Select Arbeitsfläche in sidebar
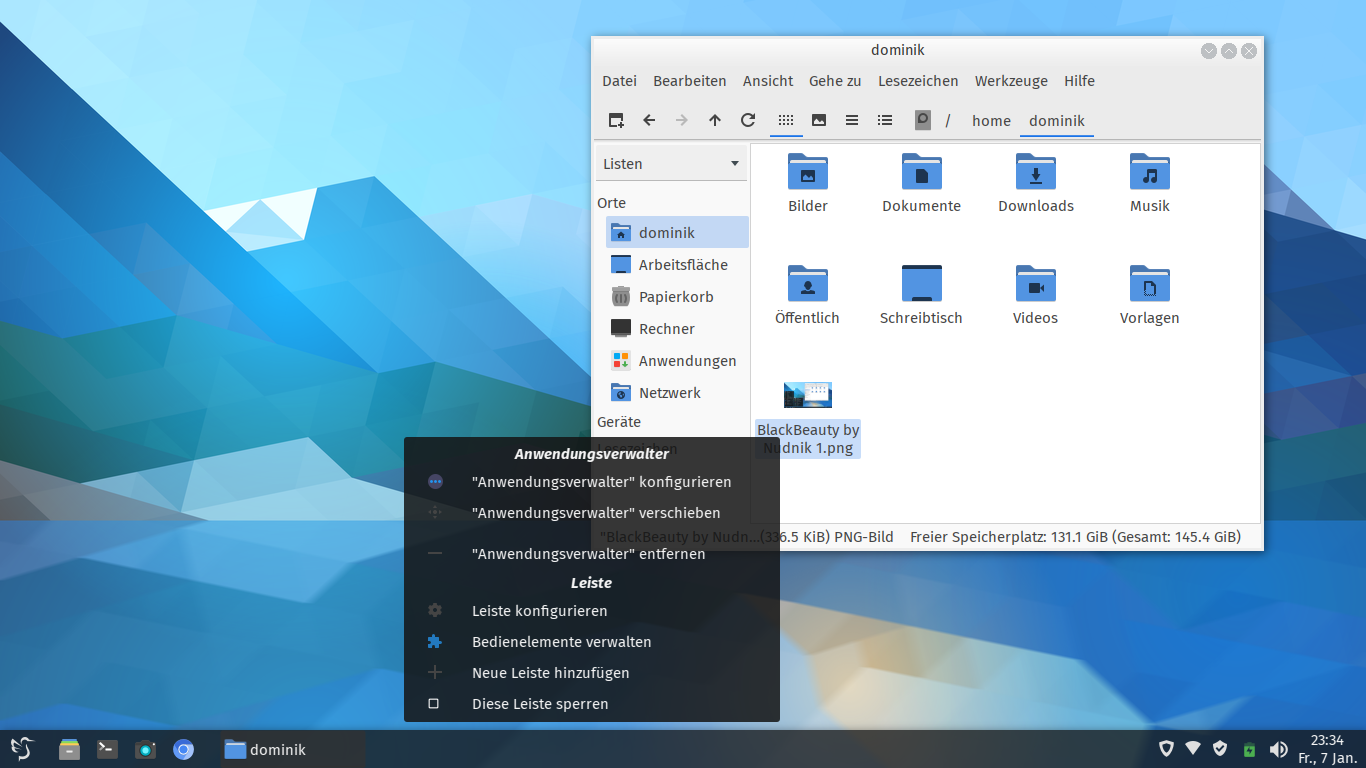The width and height of the screenshot is (1366, 768). (x=677, y=264)
